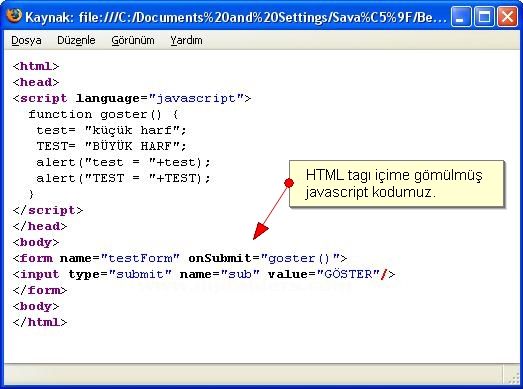Click the closing </script> tag line
This screenshot has width=523, height=389.
[48, 210]
